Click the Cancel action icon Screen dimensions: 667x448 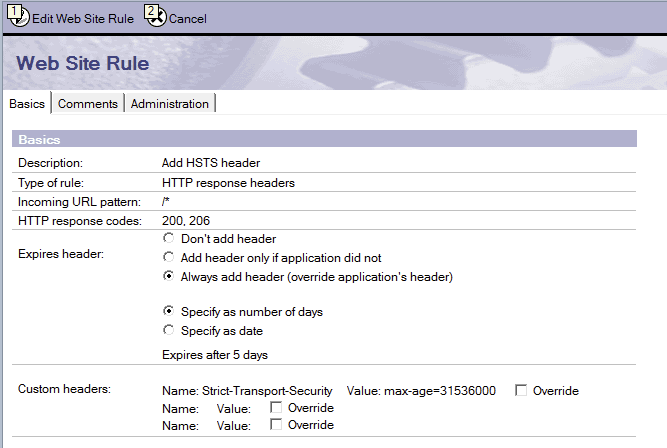[155, 15]
